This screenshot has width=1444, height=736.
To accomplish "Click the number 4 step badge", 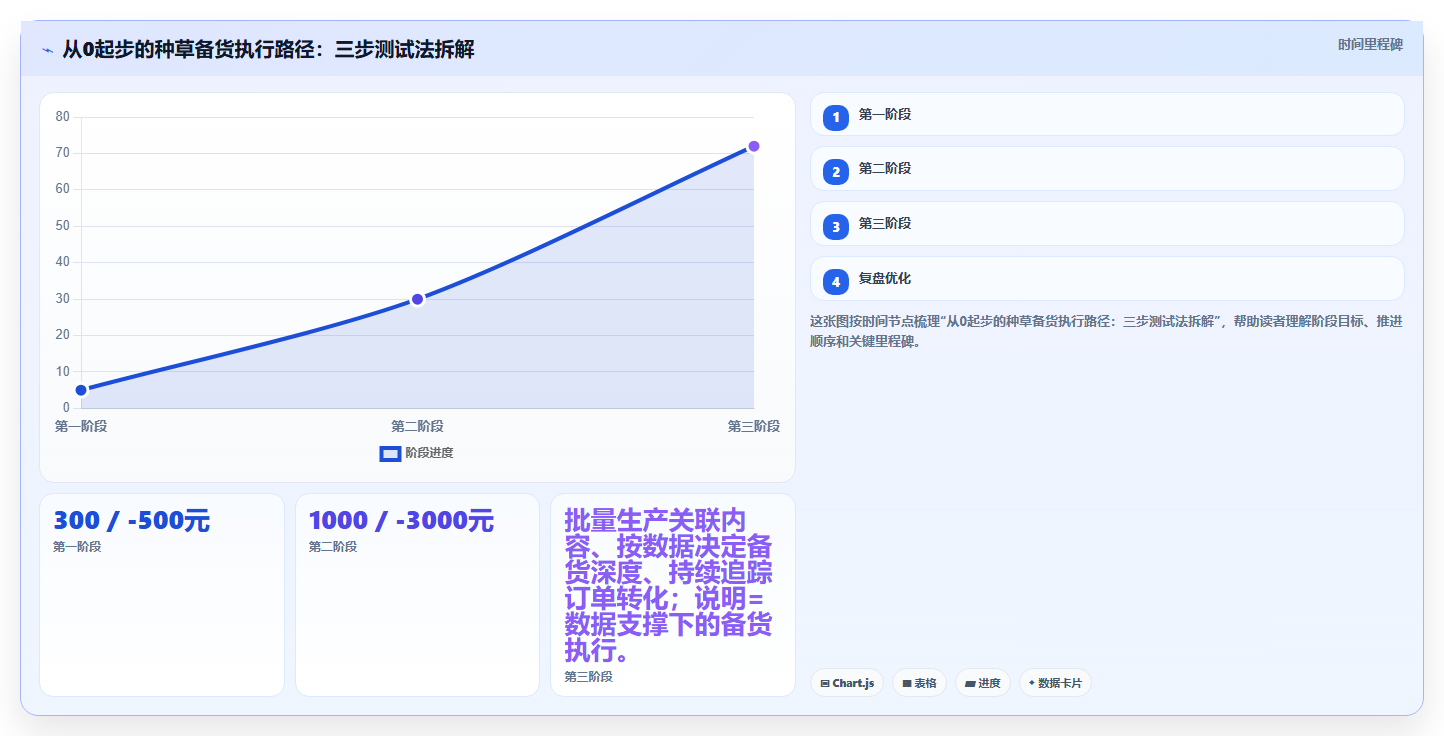I will (836, 282).
